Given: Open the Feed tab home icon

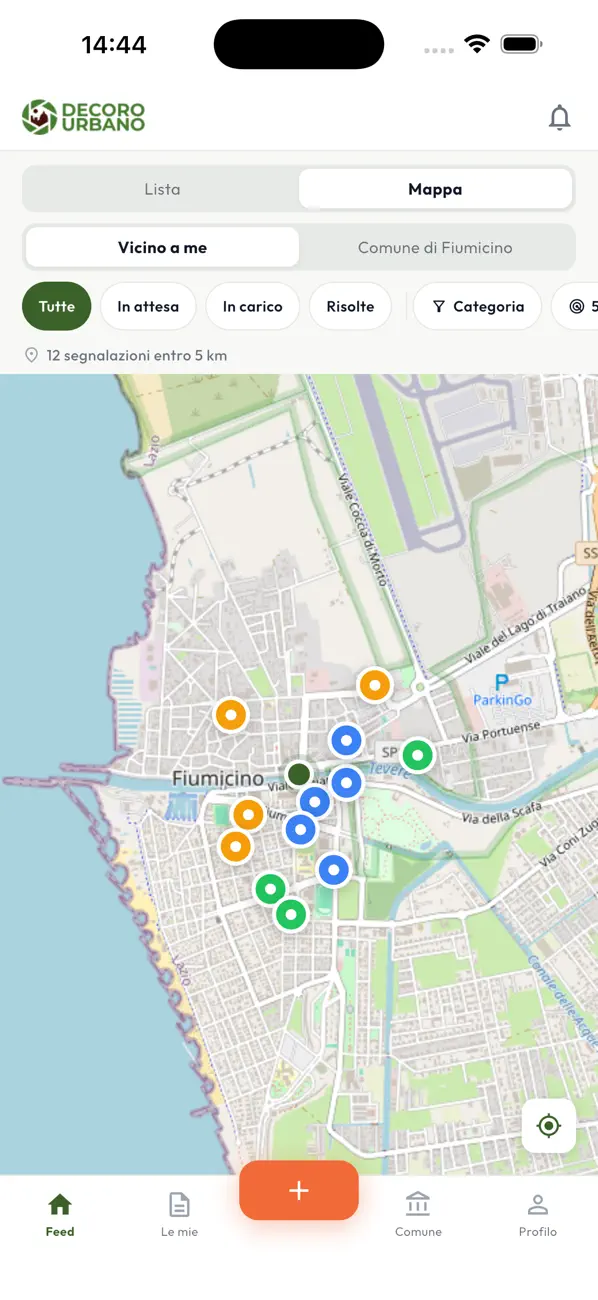Looking at the screenshot, I should 60,1204.
